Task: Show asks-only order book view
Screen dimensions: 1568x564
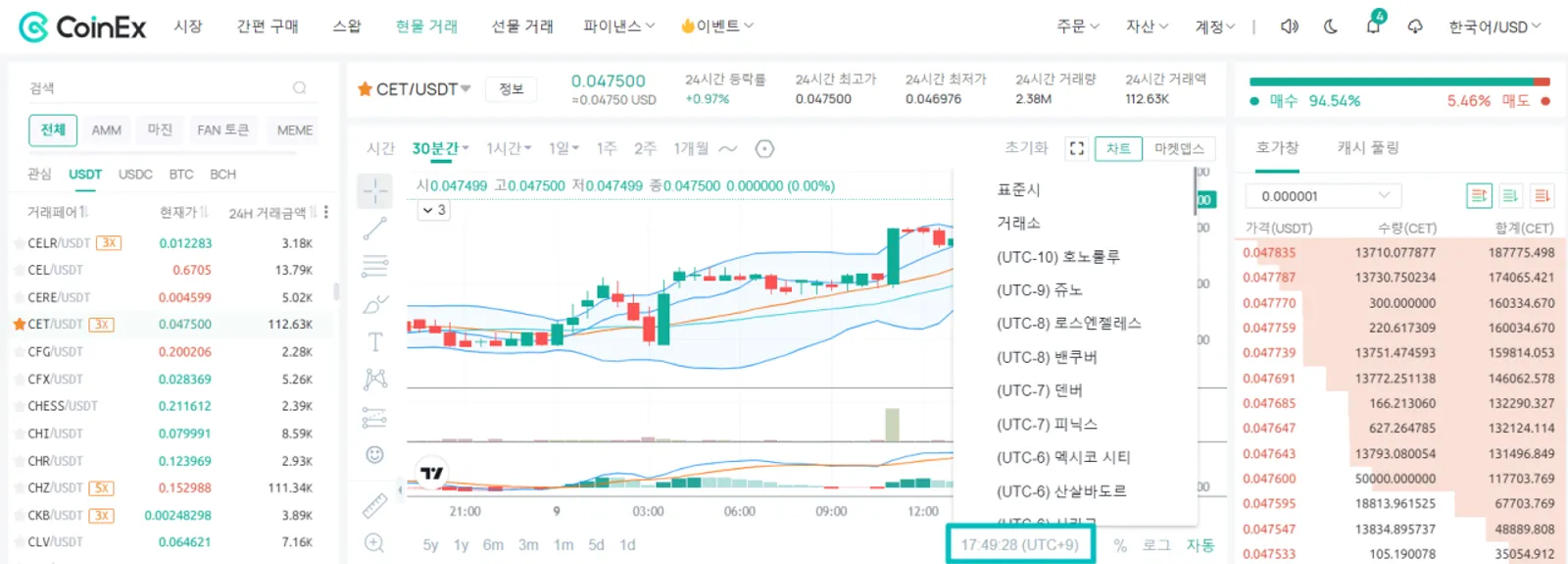Action: tap(1542, 196)
